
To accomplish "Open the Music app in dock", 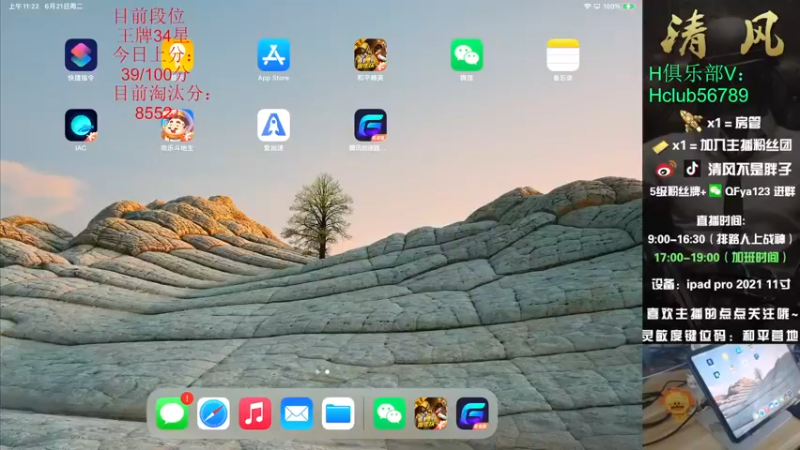I will coord(255,413).
